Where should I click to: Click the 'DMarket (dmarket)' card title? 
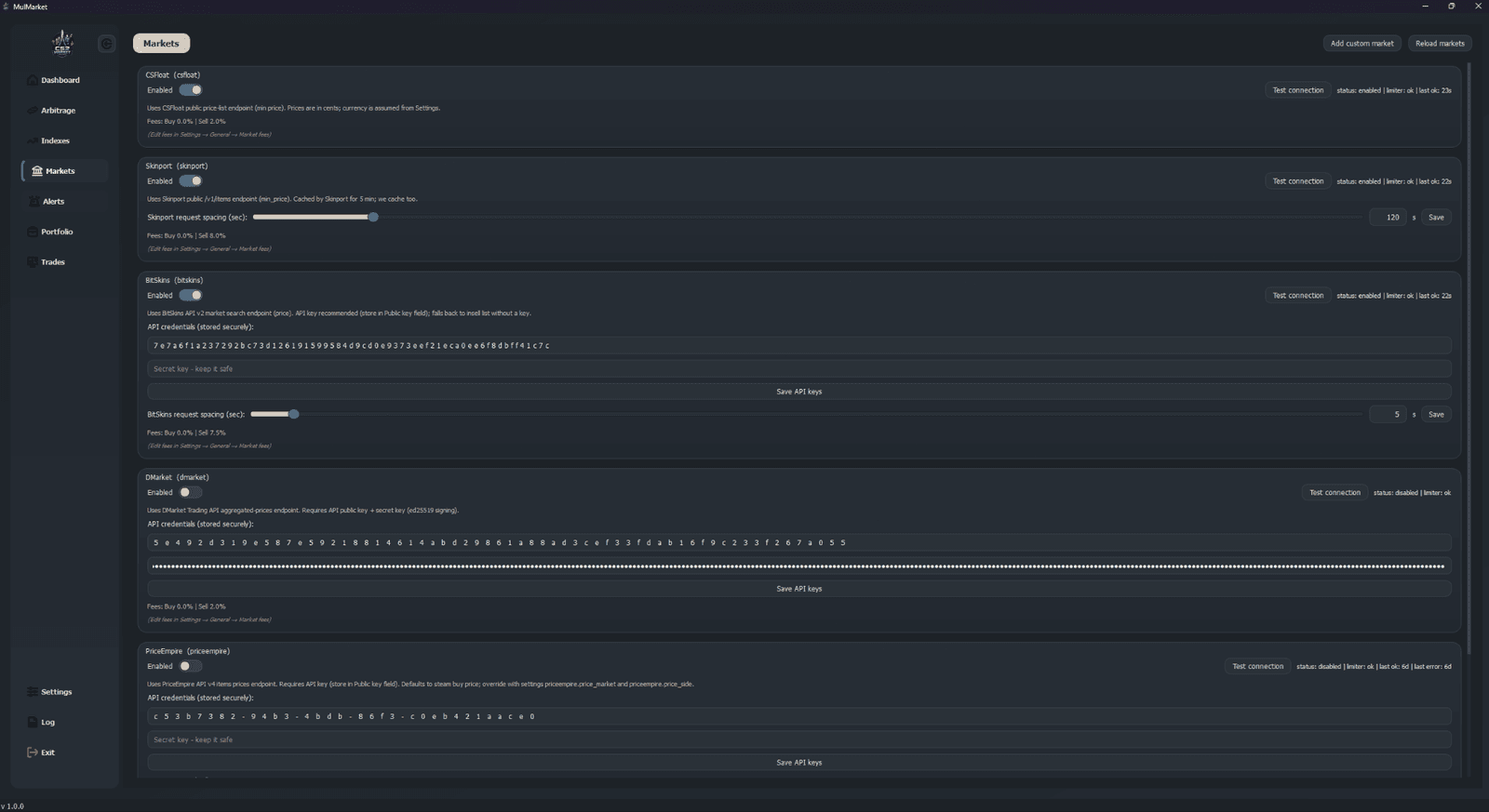pyautogui.click(x=177, y=478)
